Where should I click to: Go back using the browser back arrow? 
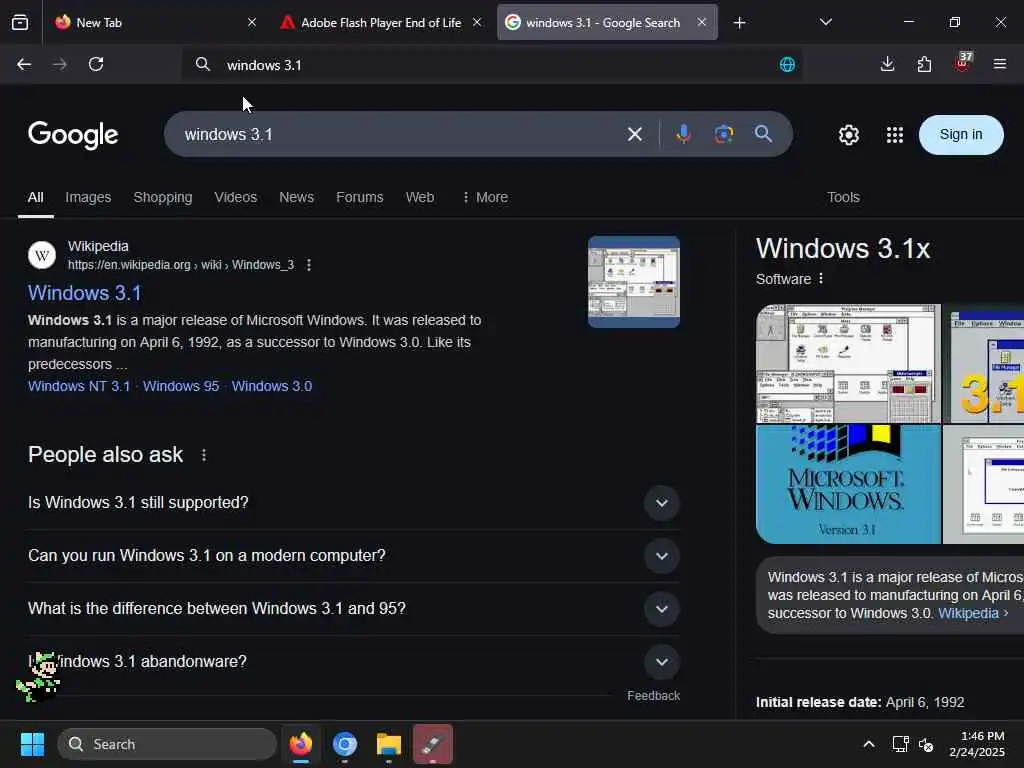coord(24,64)
